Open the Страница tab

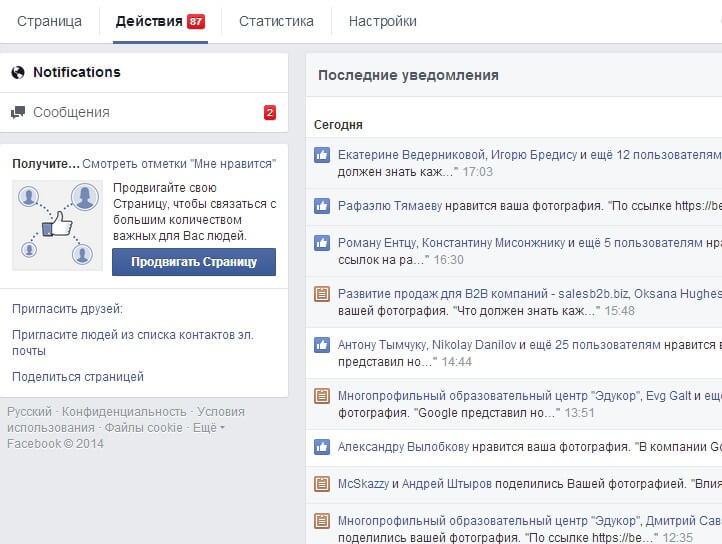[49, 21]
